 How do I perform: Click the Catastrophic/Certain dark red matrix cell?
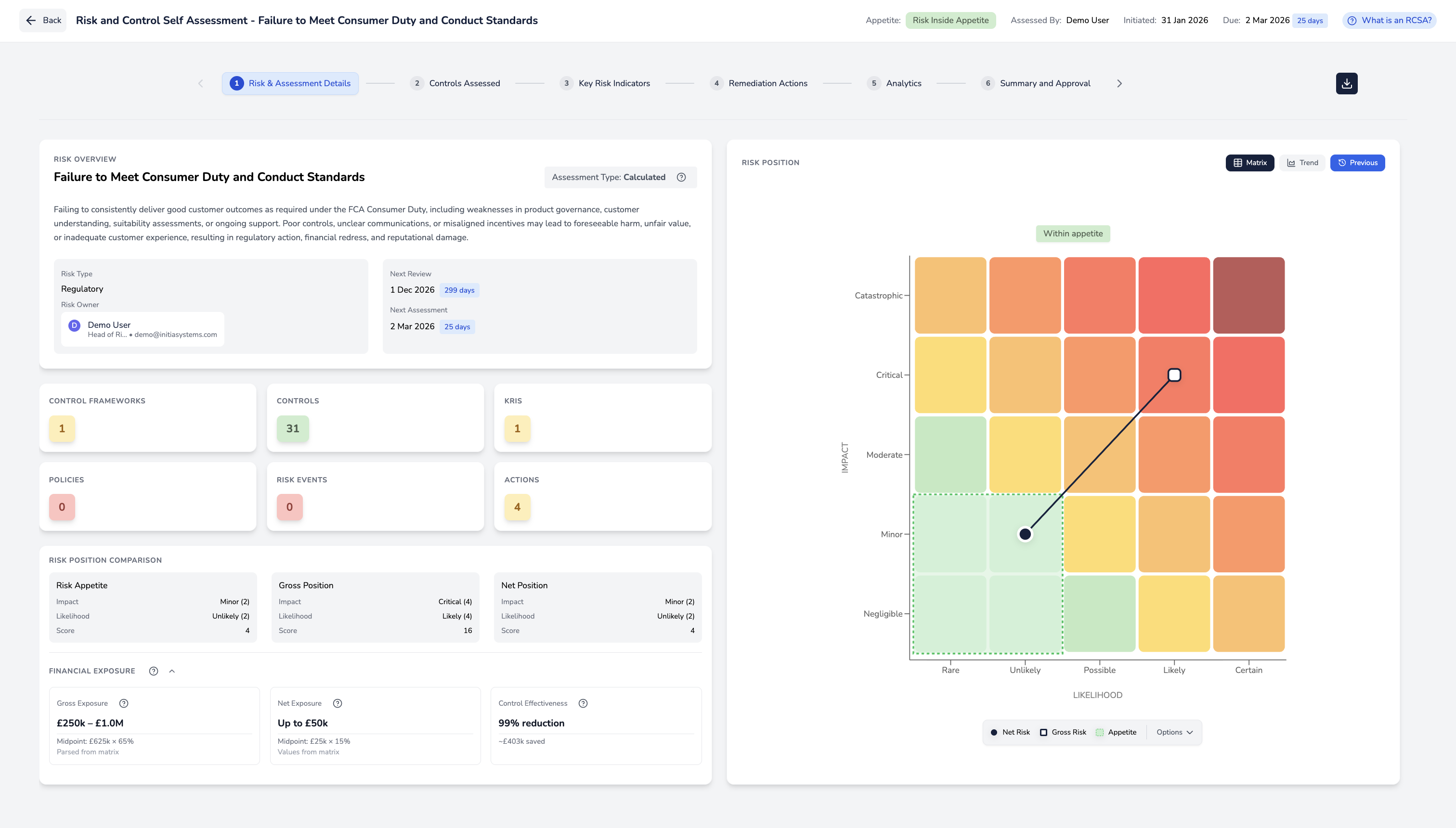1248,295
